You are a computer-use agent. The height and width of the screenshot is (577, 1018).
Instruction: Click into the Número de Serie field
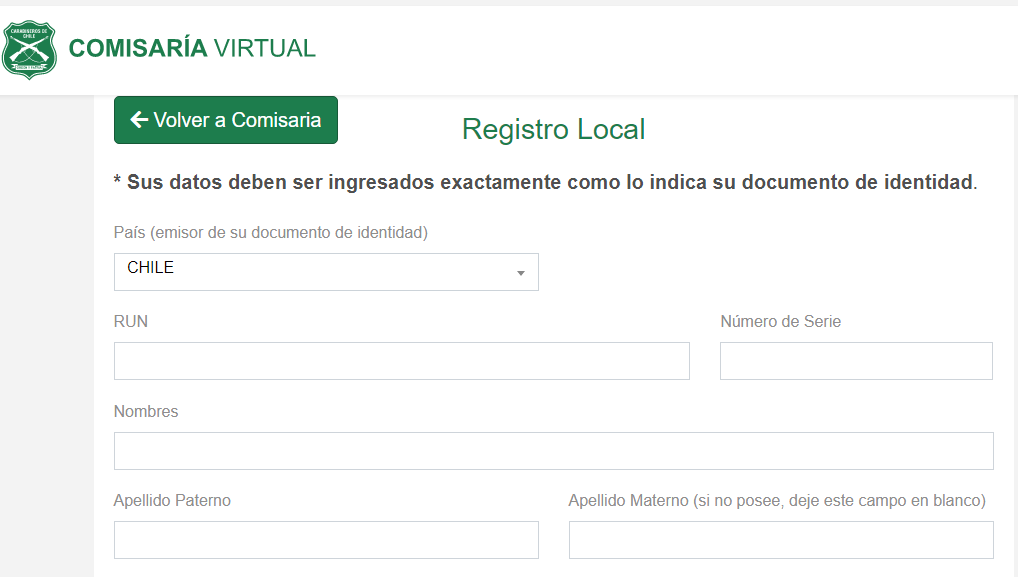tap(856, 361)
